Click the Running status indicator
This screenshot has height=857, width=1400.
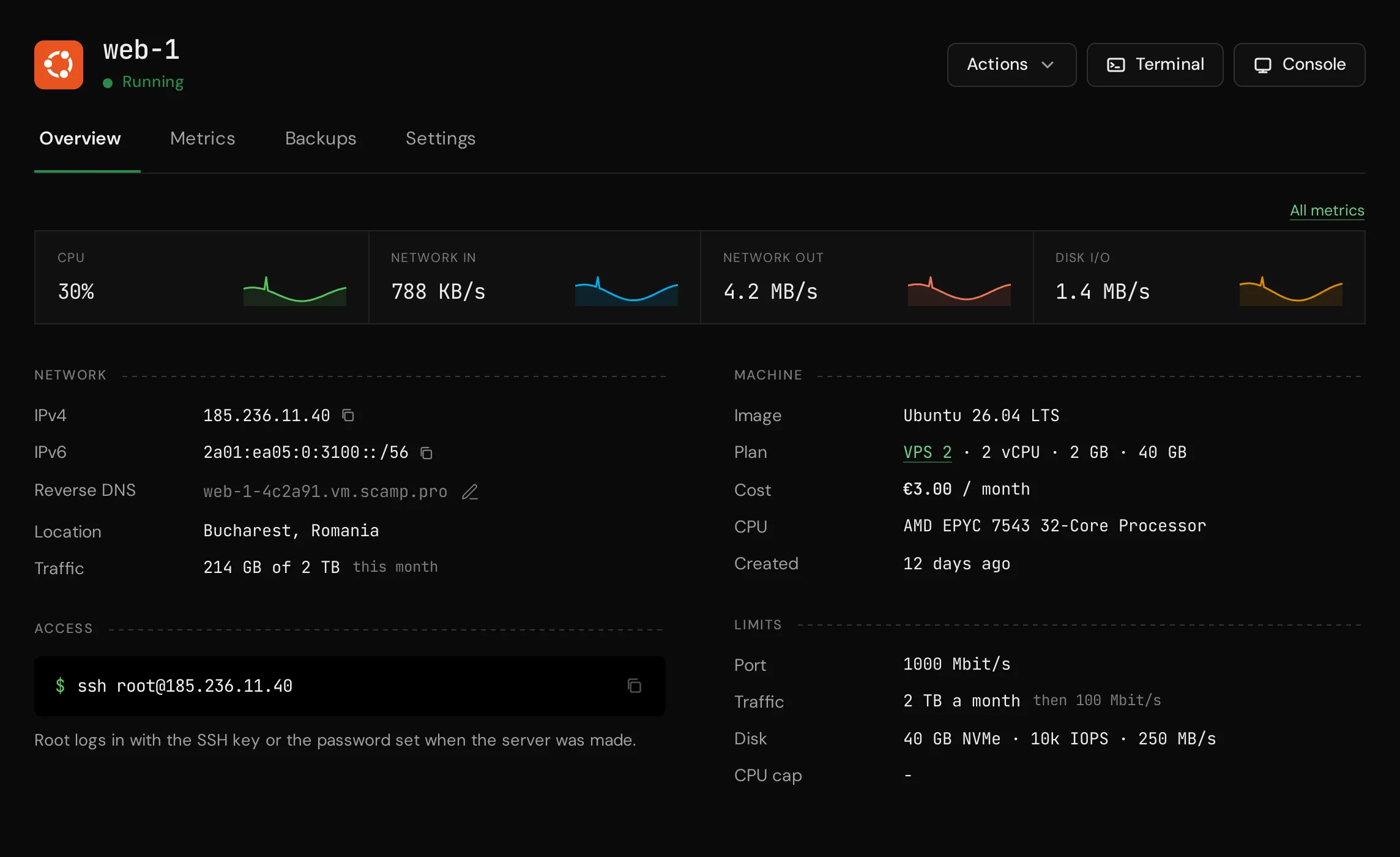pos(143,82)
